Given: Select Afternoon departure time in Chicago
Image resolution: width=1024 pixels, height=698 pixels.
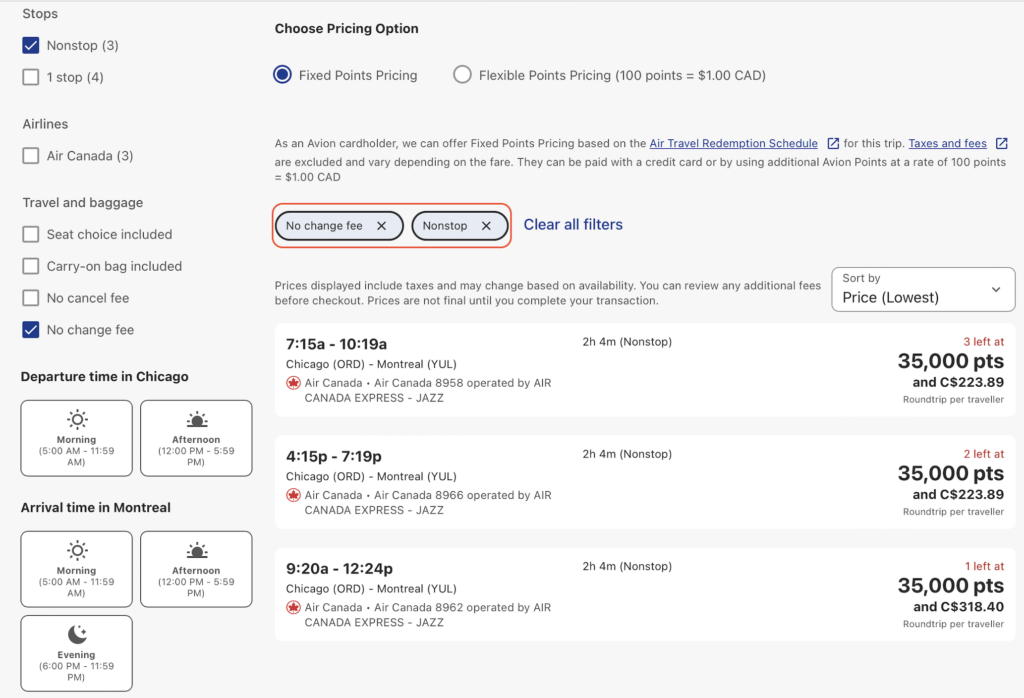Looking at the screenshot, I should (x=196, y=438).
